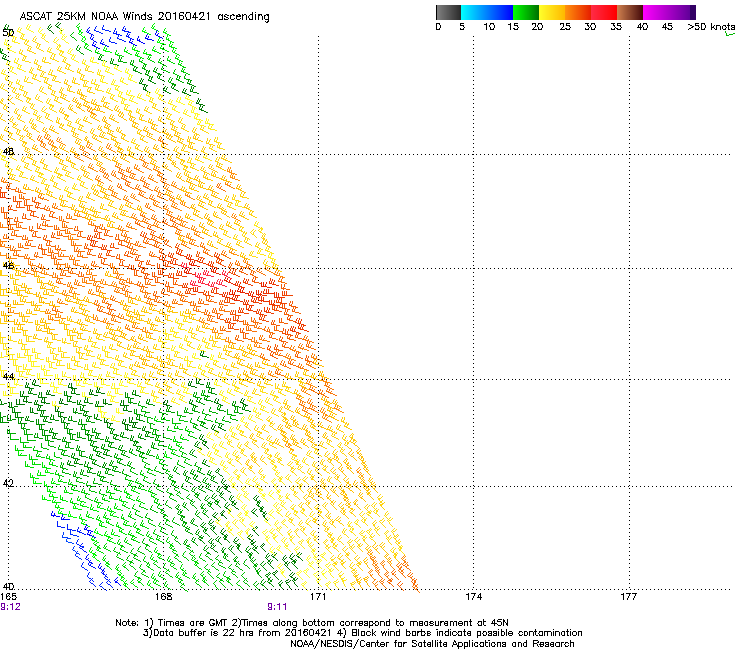Click the longitude label '171'
This screenshot has width=740, height=650.
319,597
